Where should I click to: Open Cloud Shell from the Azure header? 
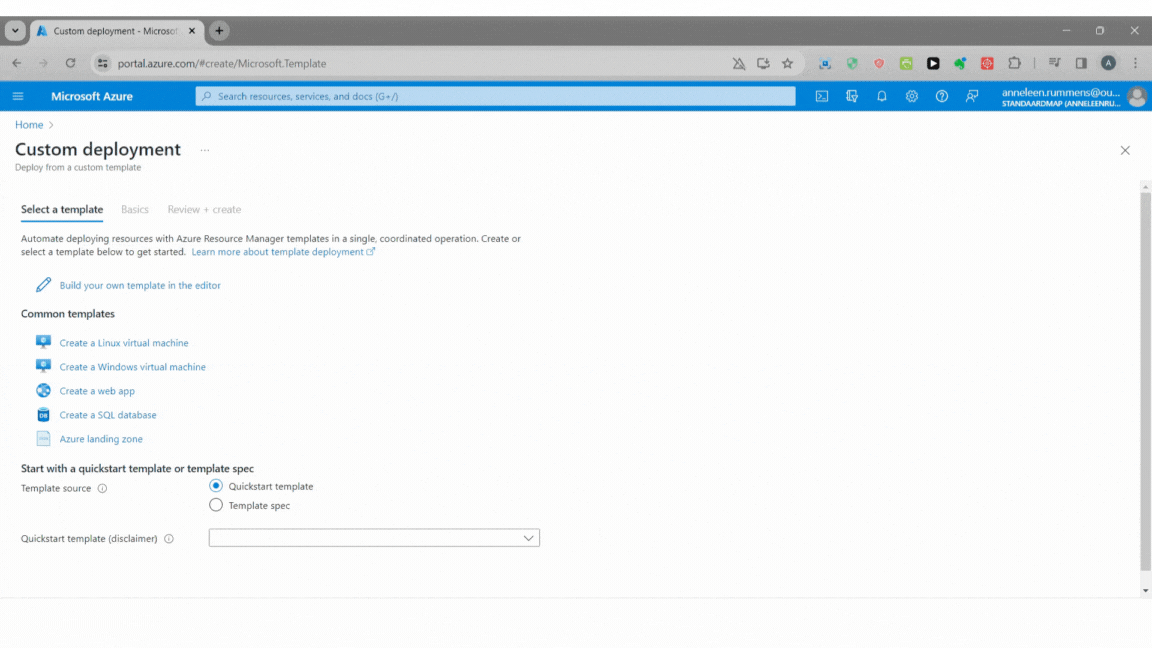click(821, 96)
